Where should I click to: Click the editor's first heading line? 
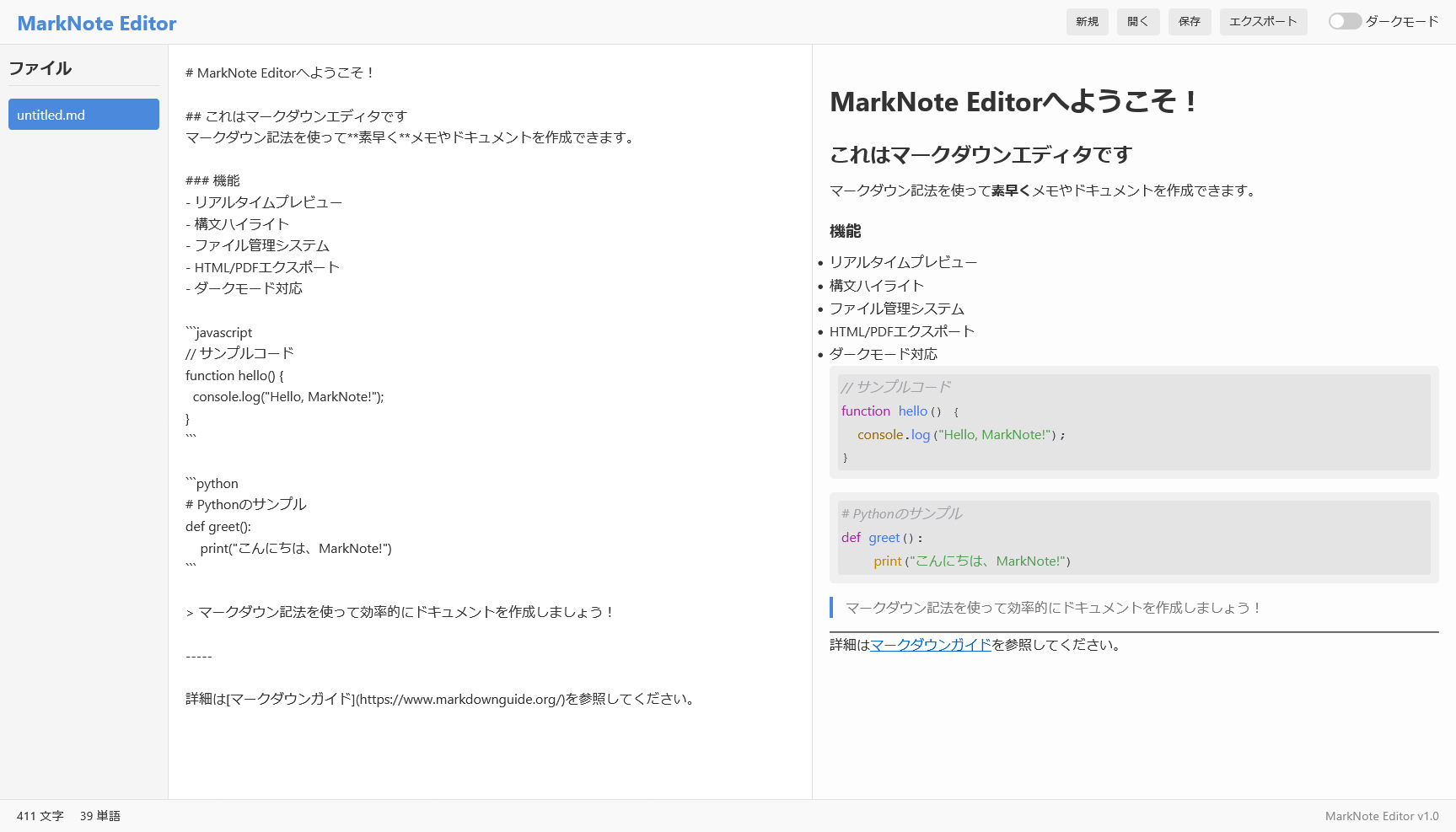coord(279,73)
